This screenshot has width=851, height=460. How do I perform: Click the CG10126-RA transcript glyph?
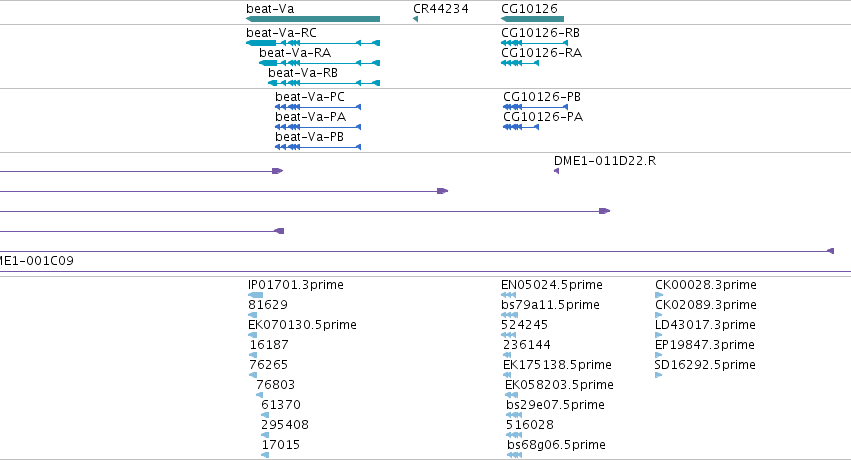pyautogui.click(x=520, y=63)
